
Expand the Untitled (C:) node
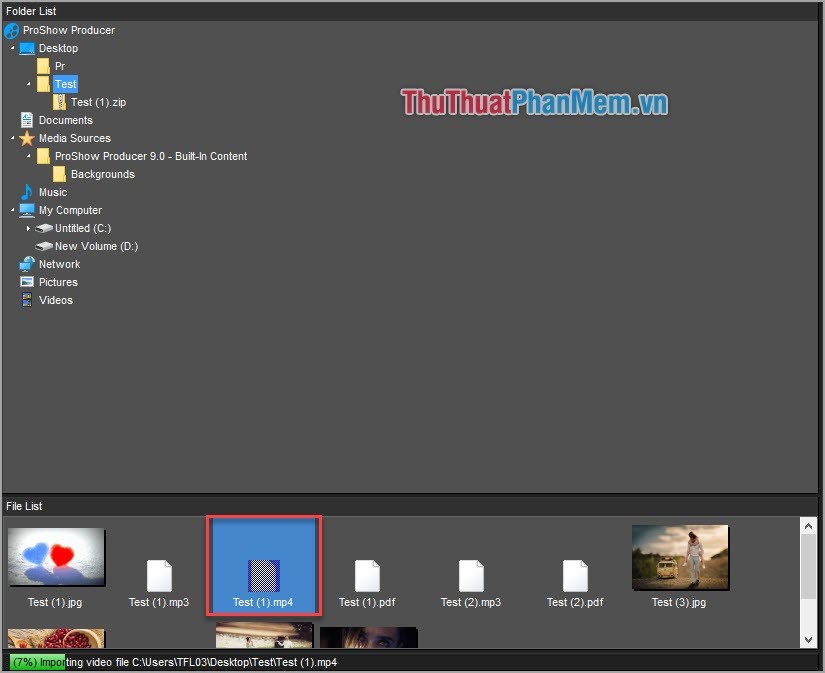28,228
